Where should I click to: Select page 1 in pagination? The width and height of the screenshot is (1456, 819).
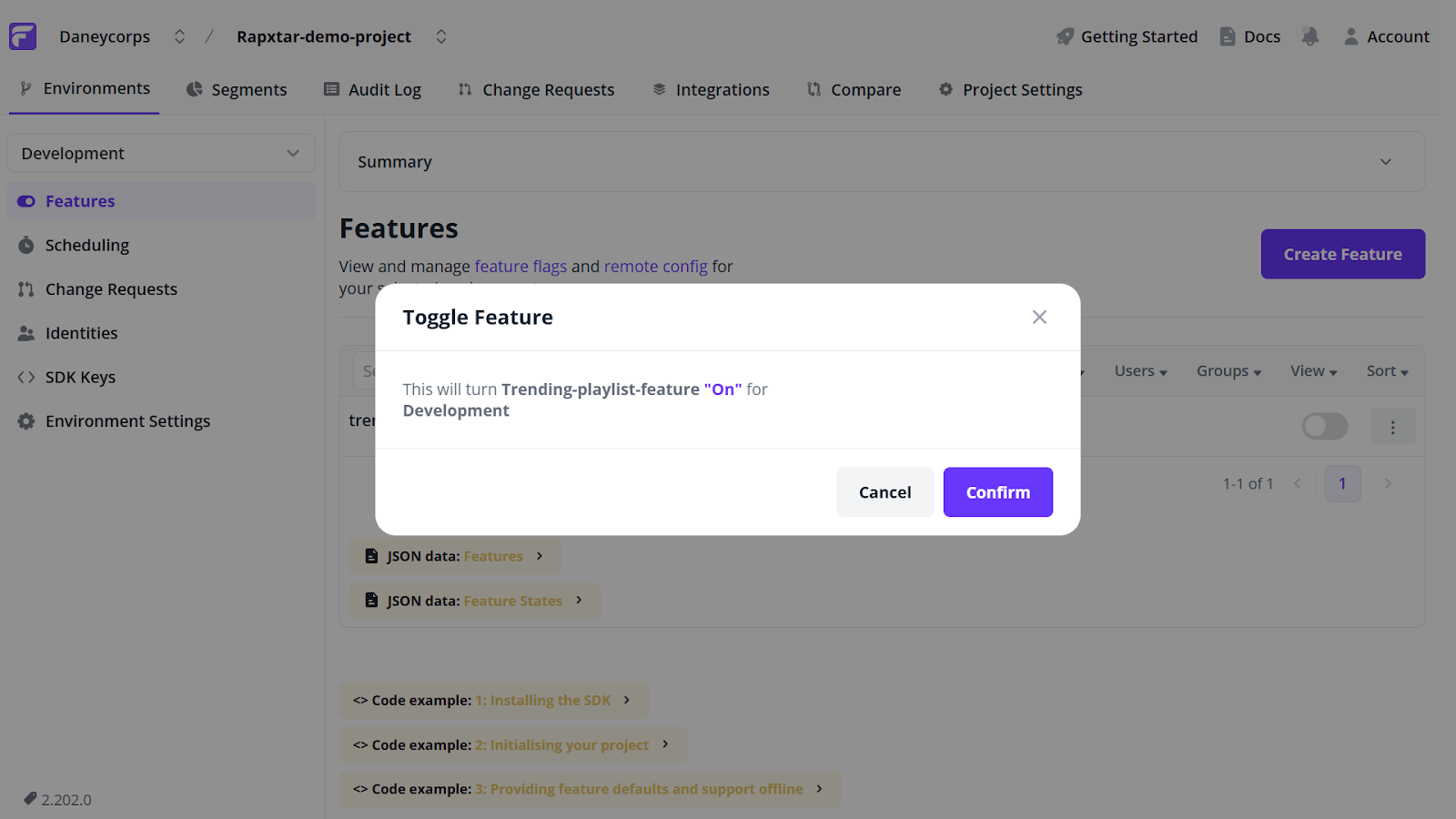pyautogui.click(x=1342, y=483)
